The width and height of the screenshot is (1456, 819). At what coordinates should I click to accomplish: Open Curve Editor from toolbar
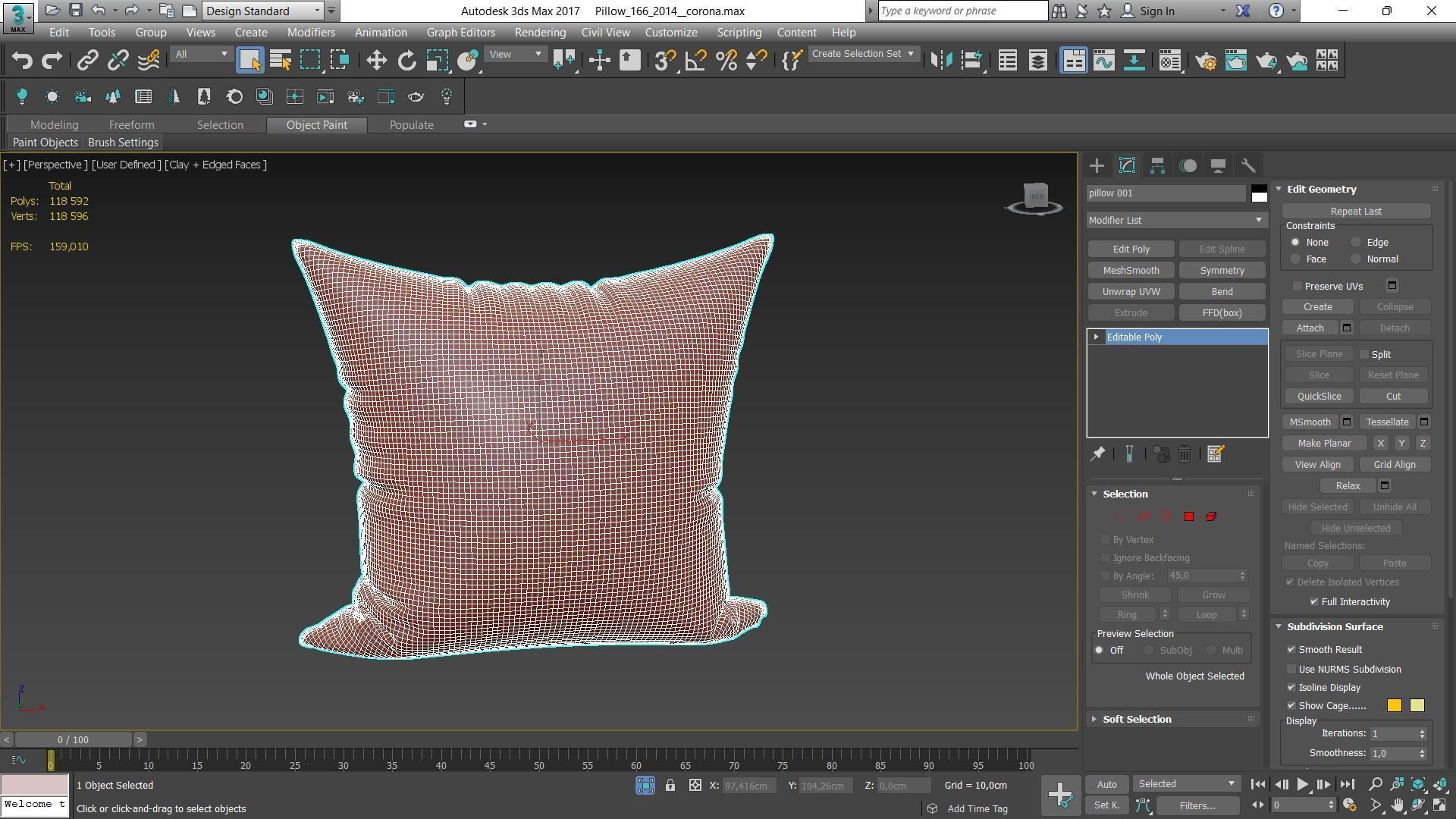pos(1104,61)
